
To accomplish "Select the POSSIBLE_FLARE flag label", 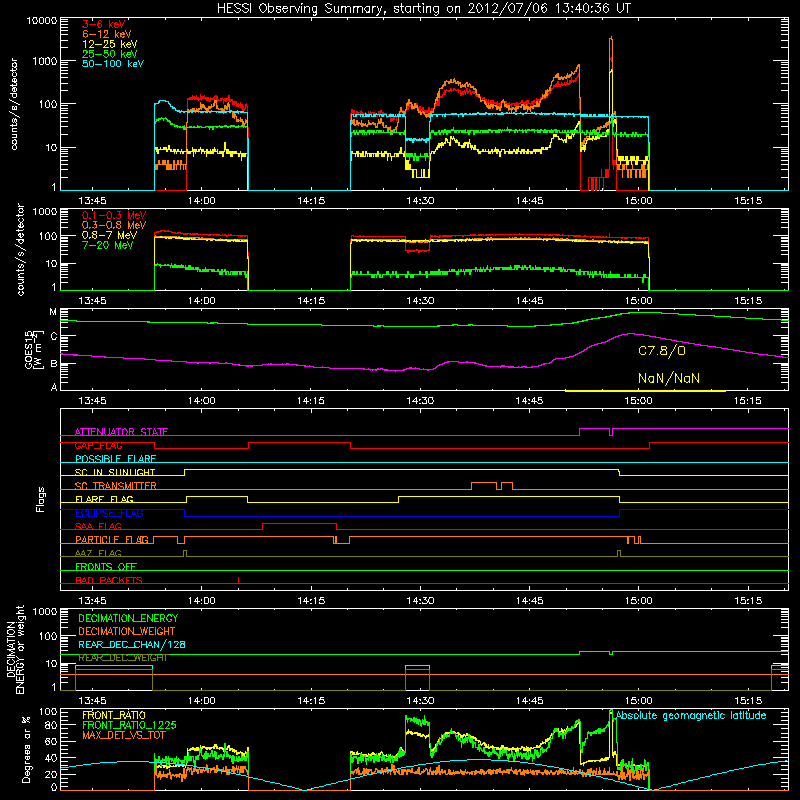I will coord(115,459).
